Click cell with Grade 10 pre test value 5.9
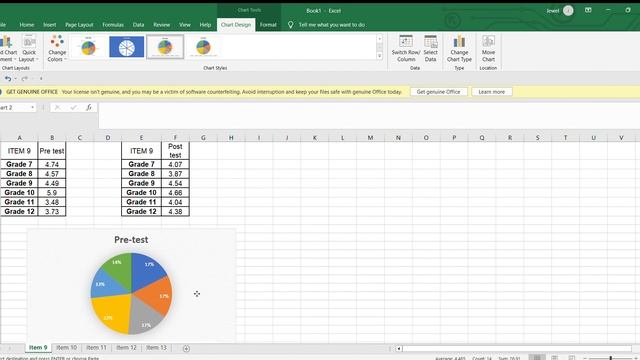 [52, 193]
